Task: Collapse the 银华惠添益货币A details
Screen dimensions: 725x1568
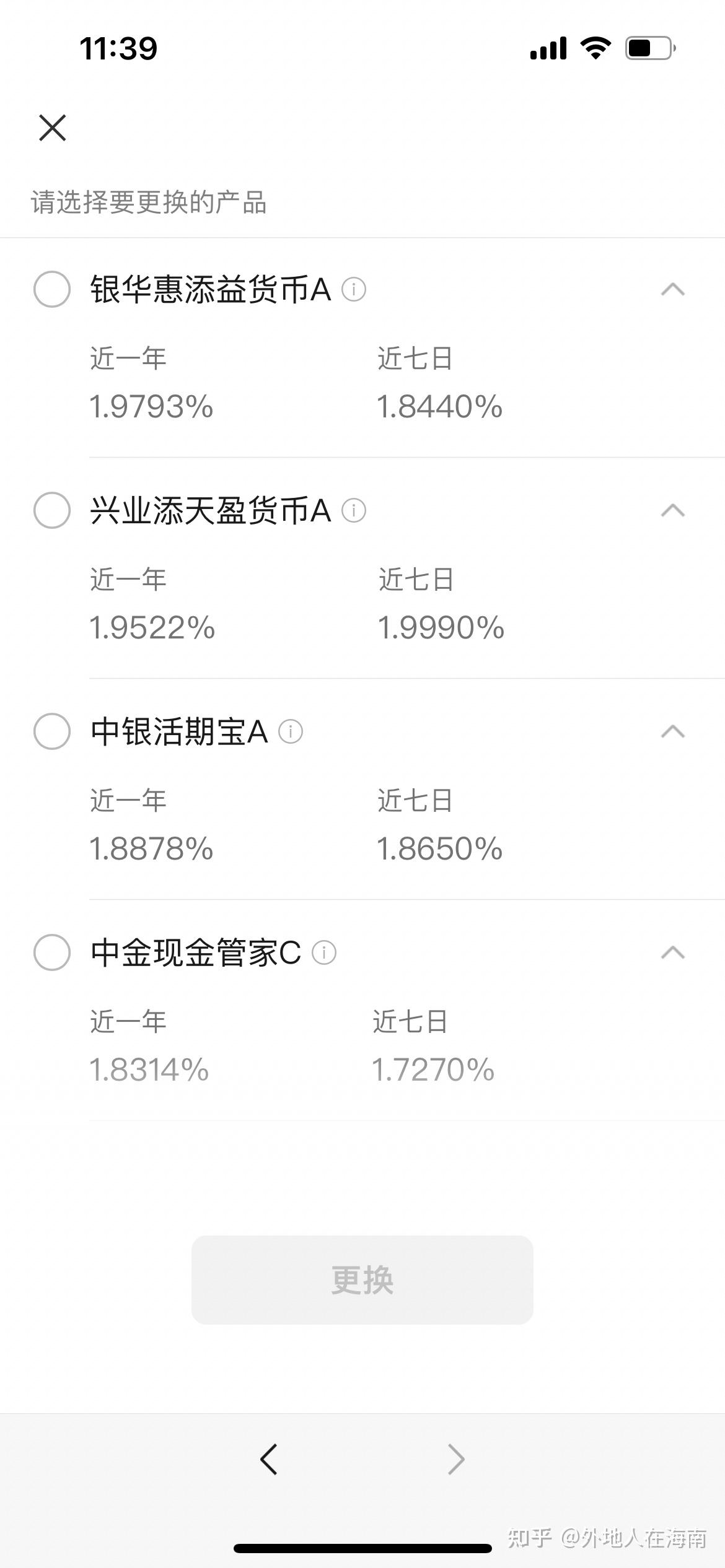Action: [673, 289]
